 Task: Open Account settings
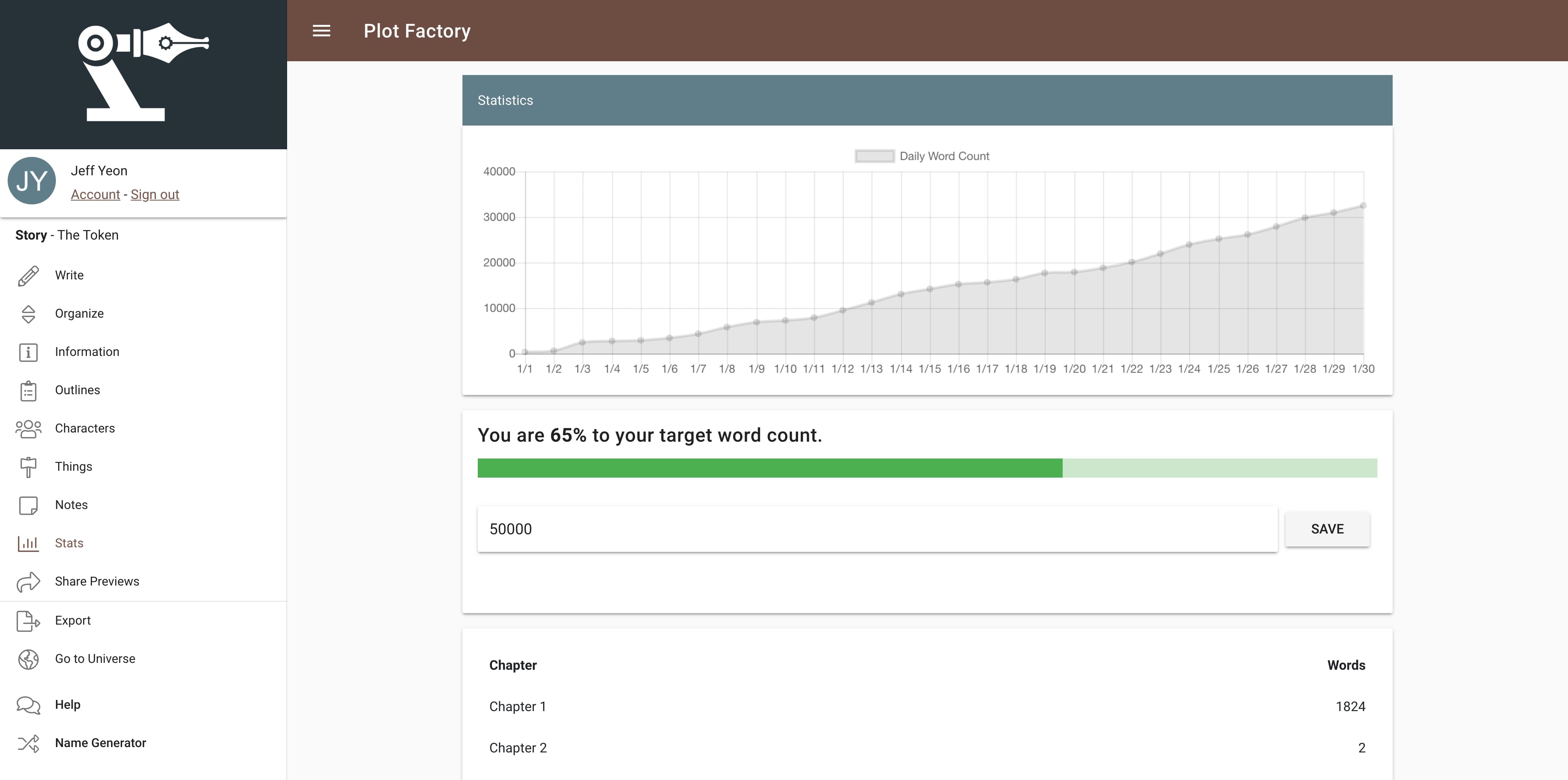[x=95, y=194]
